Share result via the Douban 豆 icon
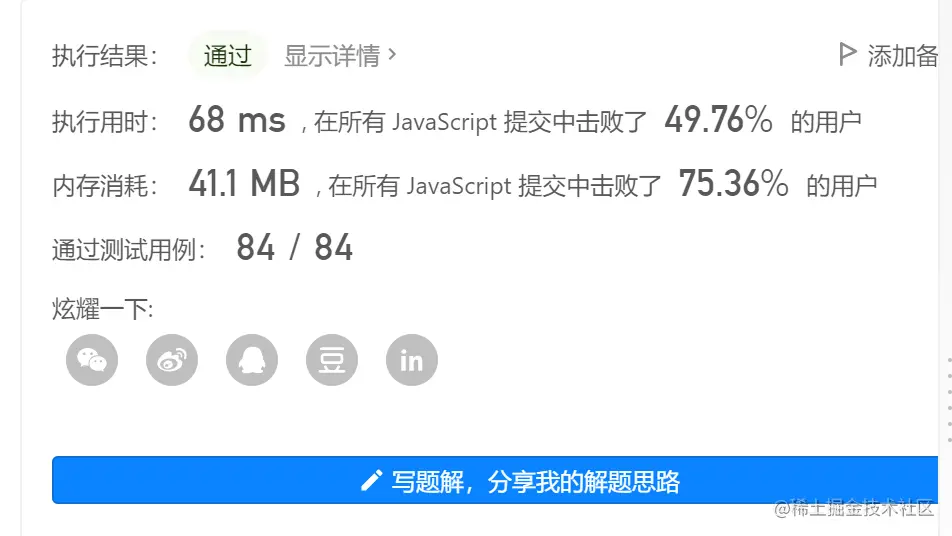This screenshot has height=536, width=952. tap(332, 360)
